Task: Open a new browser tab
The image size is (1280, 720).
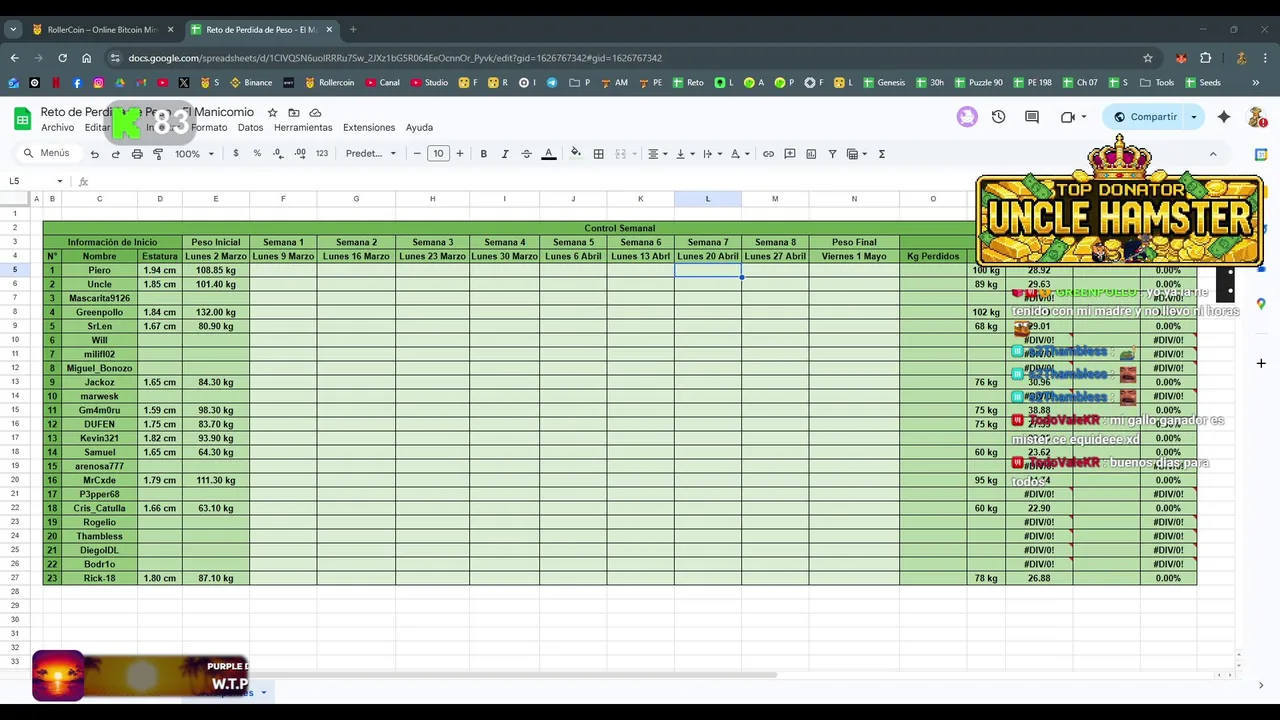Action: pos(353,30)
